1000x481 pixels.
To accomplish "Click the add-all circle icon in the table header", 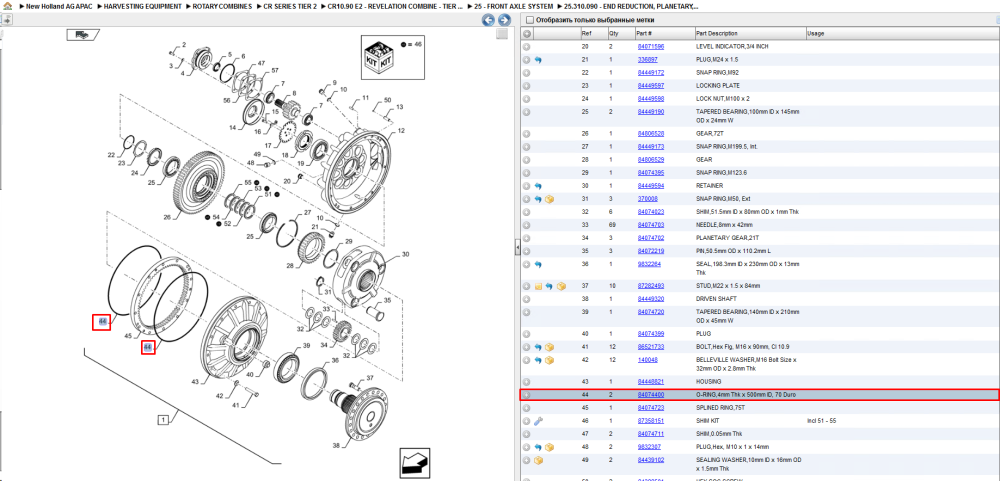I will pos(527,33).
